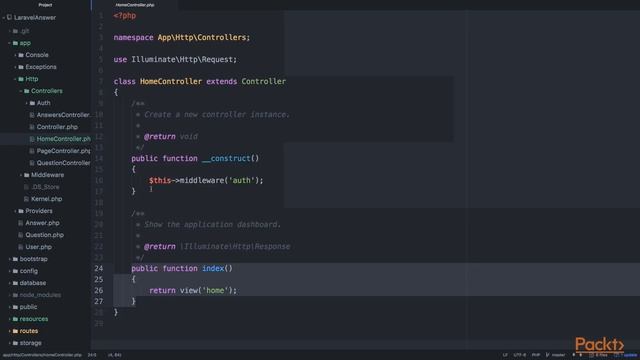Expand the public folder
This screenshot has height=360, width=640.
[9, 307]
